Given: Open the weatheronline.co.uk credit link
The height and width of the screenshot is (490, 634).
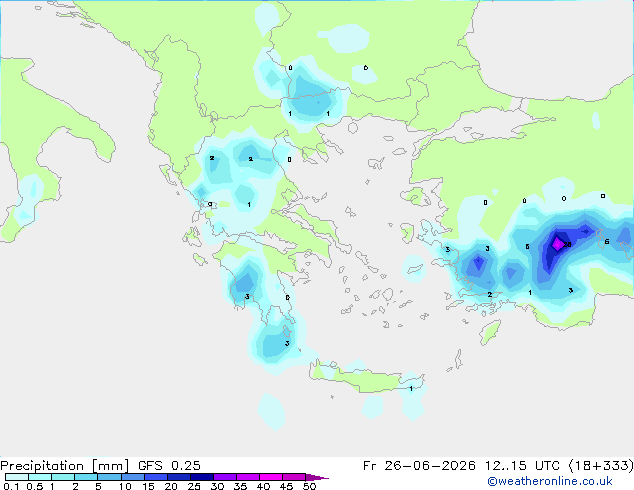Looking at the screenshot, I should [549, 481].
